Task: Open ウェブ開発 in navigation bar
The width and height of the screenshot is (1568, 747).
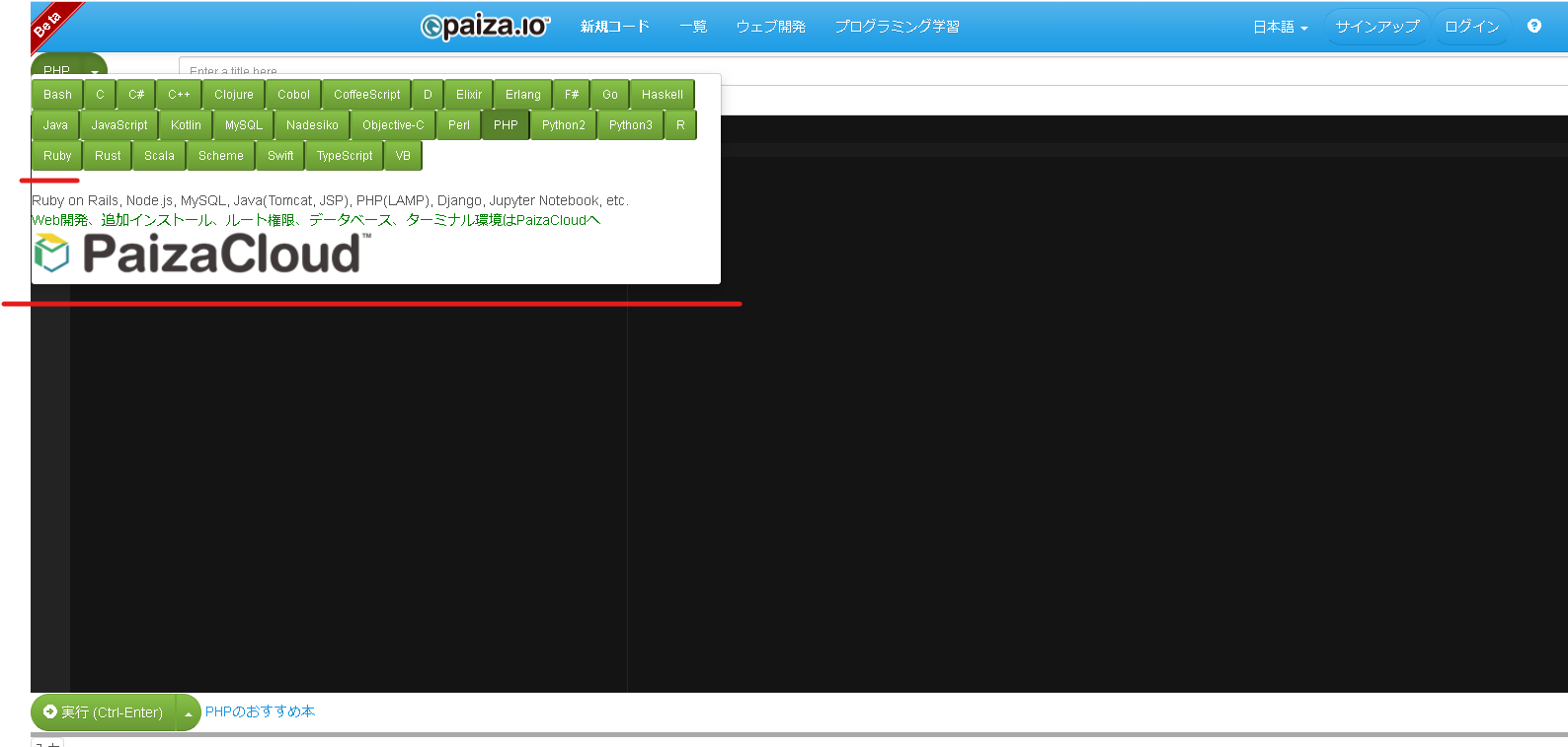Action: [x=770, y=27]
